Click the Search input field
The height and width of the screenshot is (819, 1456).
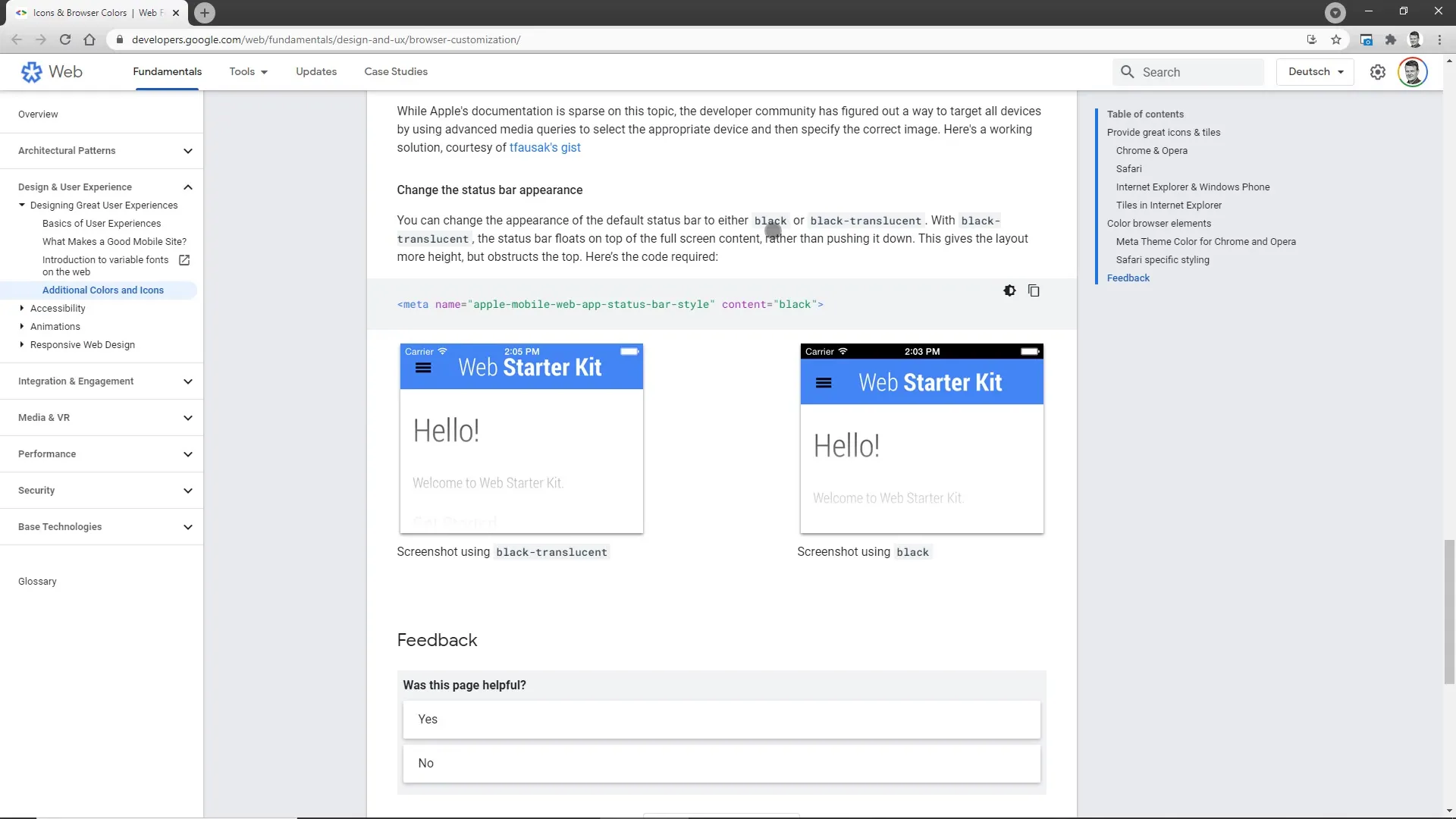[x=1188, y=72]
